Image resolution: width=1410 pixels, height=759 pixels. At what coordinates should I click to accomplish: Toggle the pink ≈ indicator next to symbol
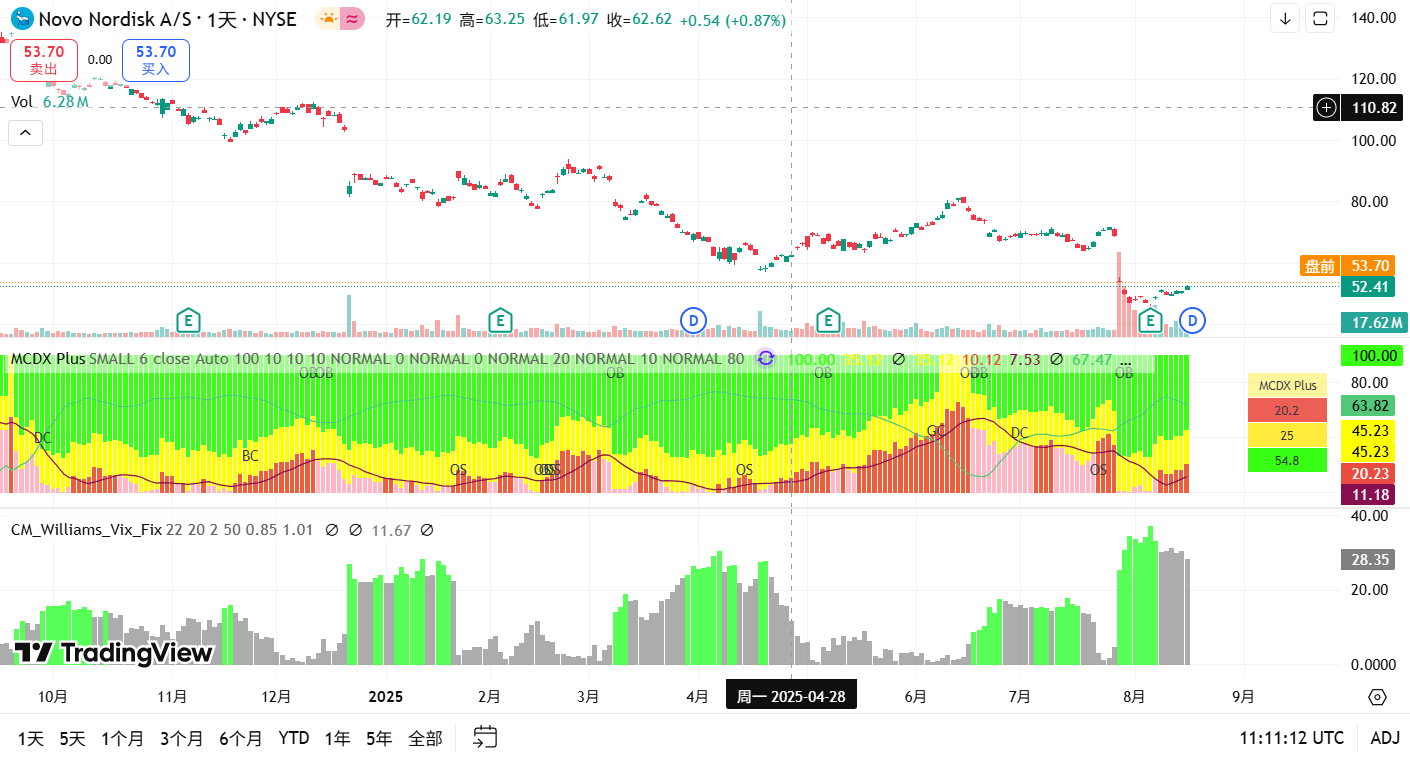coord(351,19)
